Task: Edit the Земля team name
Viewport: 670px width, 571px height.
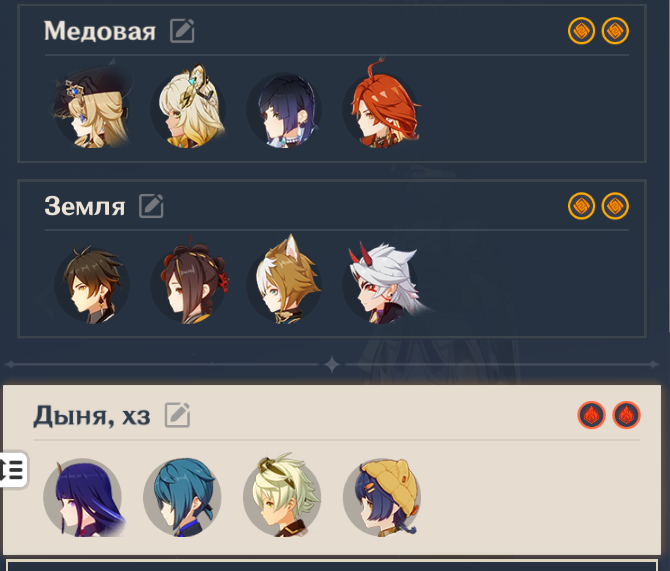Action: click(x=151, y=206)
